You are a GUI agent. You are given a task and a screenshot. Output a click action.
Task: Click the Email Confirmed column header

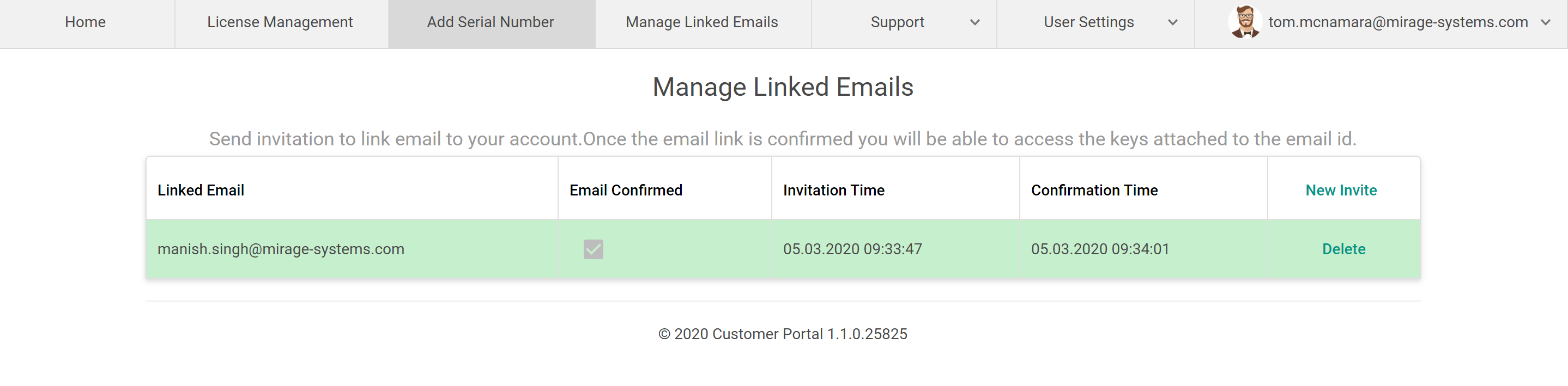[625, 190]
